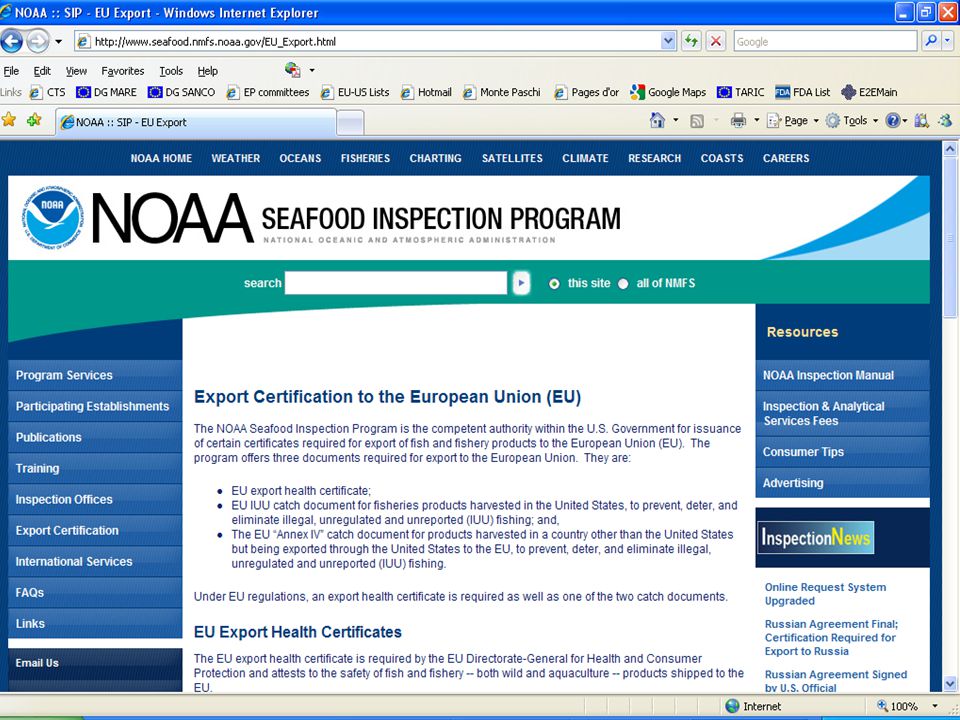Click the vertical scrollbar thumb
The height and width of the screenshot is (720, 960).
click(x=950, y=237)
